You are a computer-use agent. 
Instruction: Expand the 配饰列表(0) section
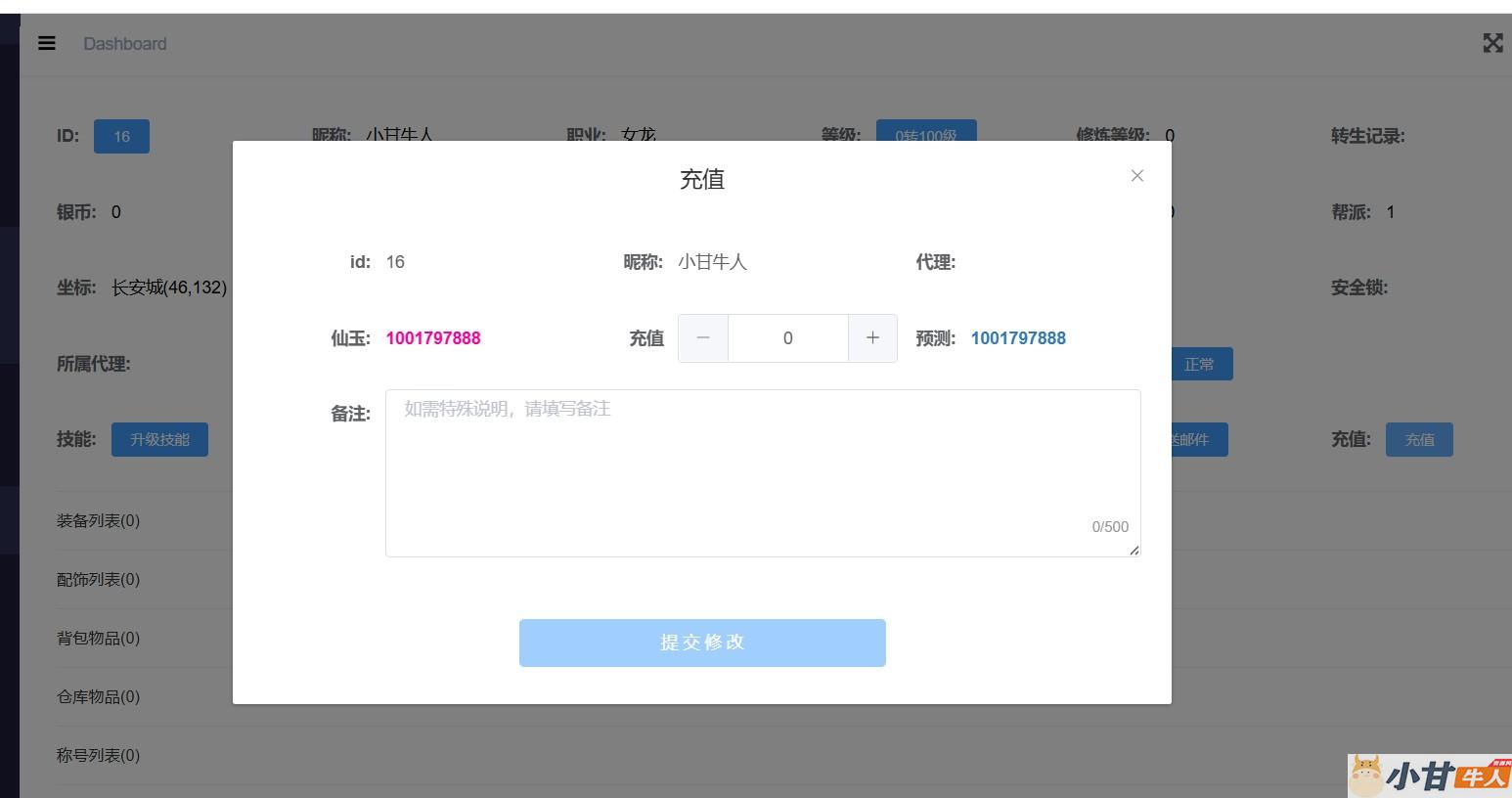tap(99, 580)
